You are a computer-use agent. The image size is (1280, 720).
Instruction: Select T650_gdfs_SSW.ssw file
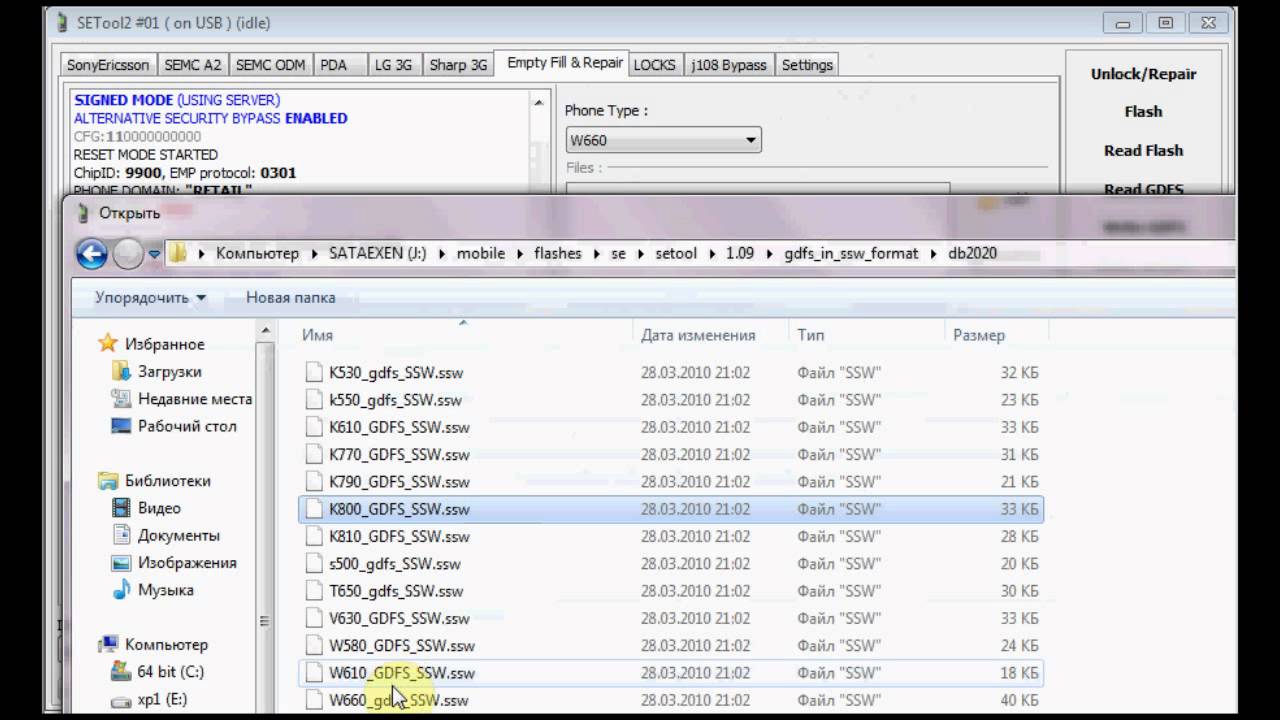(x=671, y=591)
